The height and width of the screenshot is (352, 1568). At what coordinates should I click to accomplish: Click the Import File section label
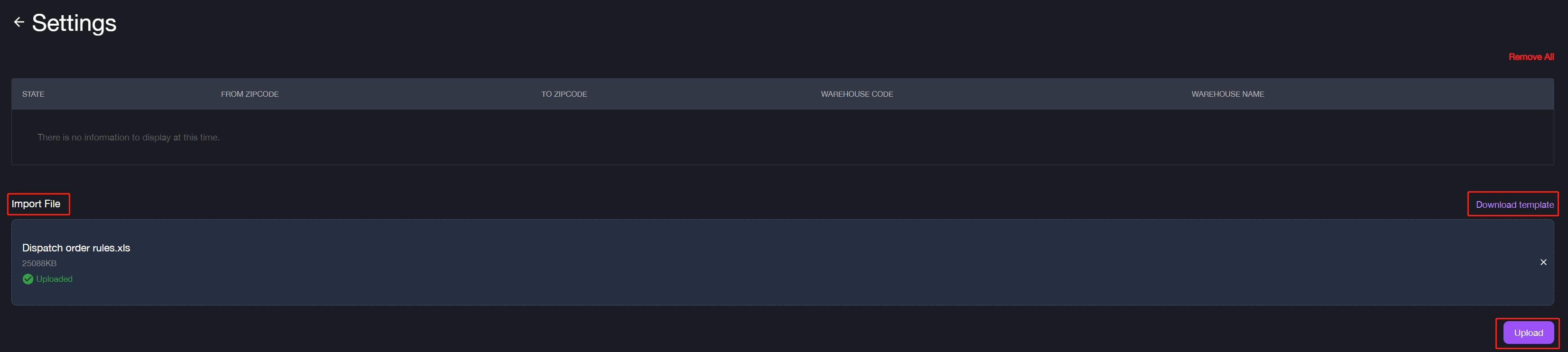coord(36,204)
